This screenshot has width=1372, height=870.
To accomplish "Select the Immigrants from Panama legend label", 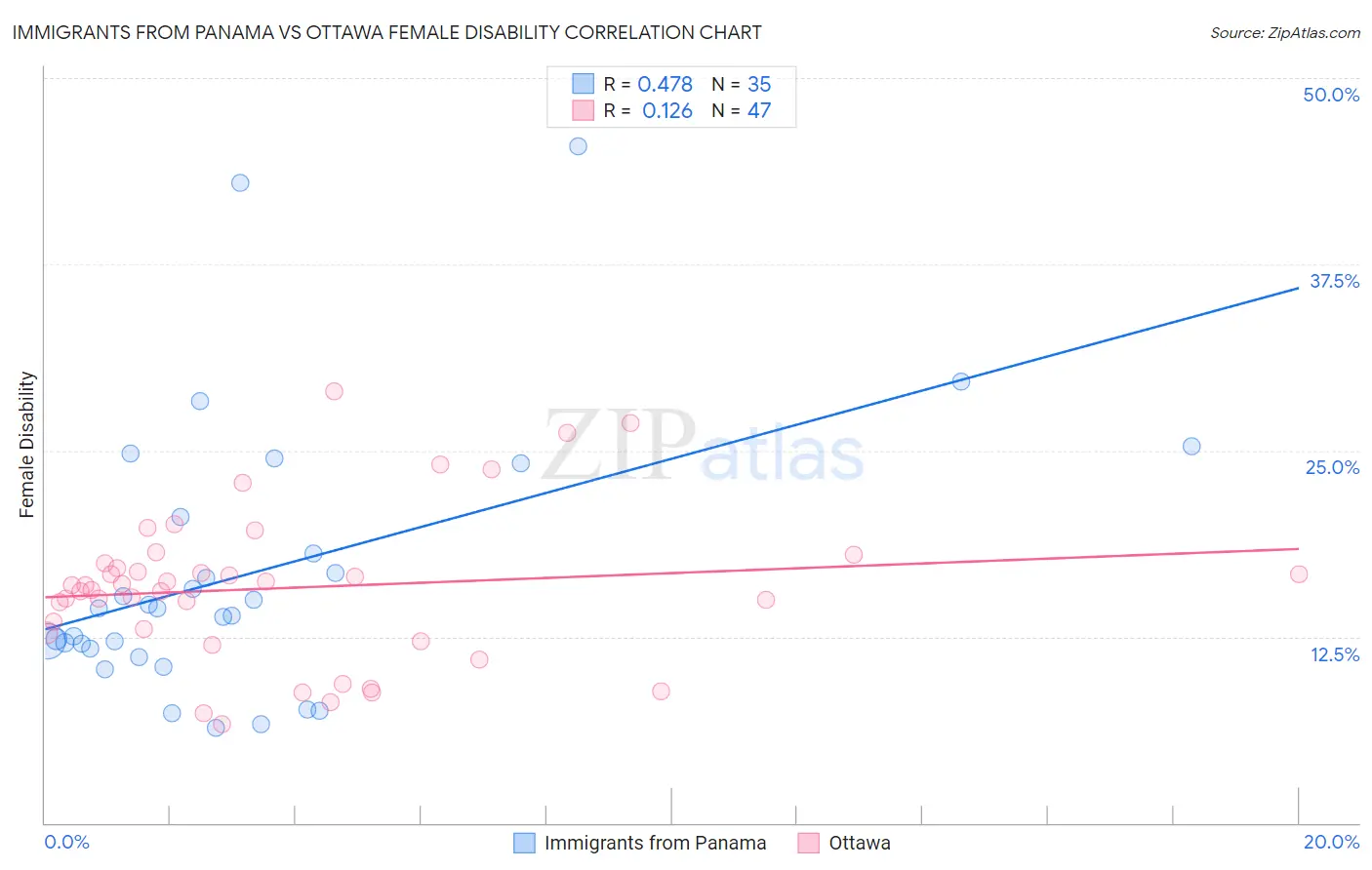I will (x=655, y=843).
